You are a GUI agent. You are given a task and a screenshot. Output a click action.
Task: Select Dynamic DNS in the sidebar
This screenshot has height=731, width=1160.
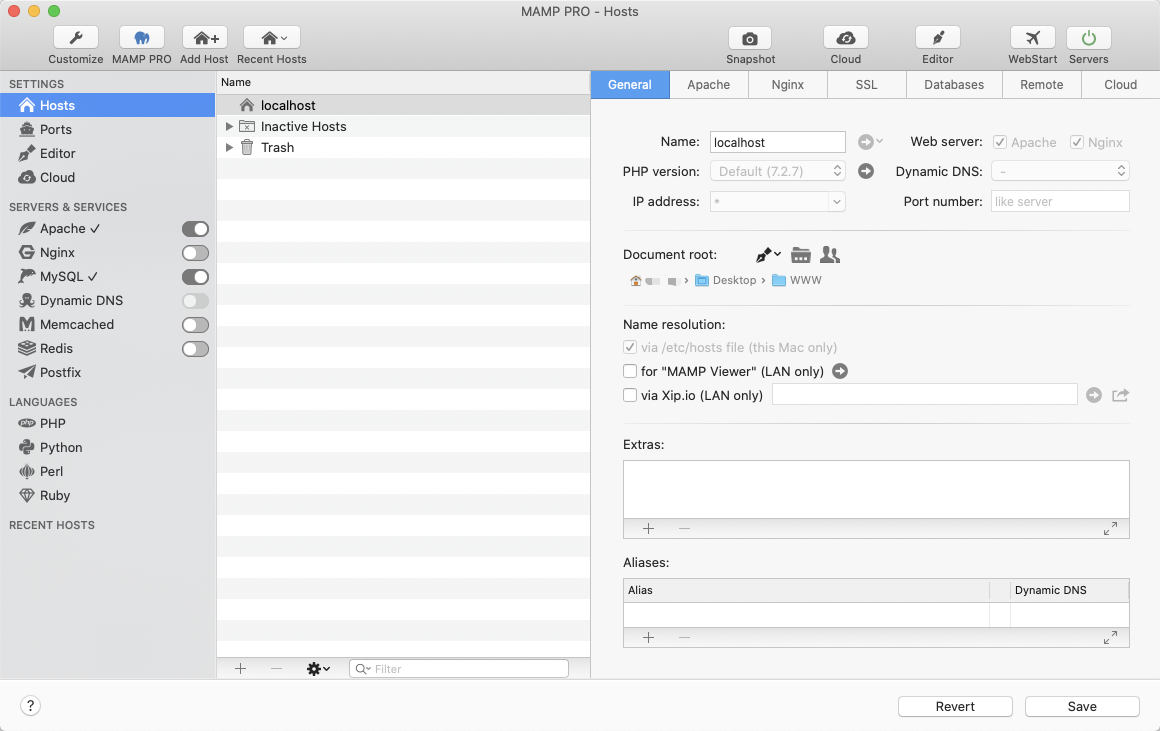[81, 300]
